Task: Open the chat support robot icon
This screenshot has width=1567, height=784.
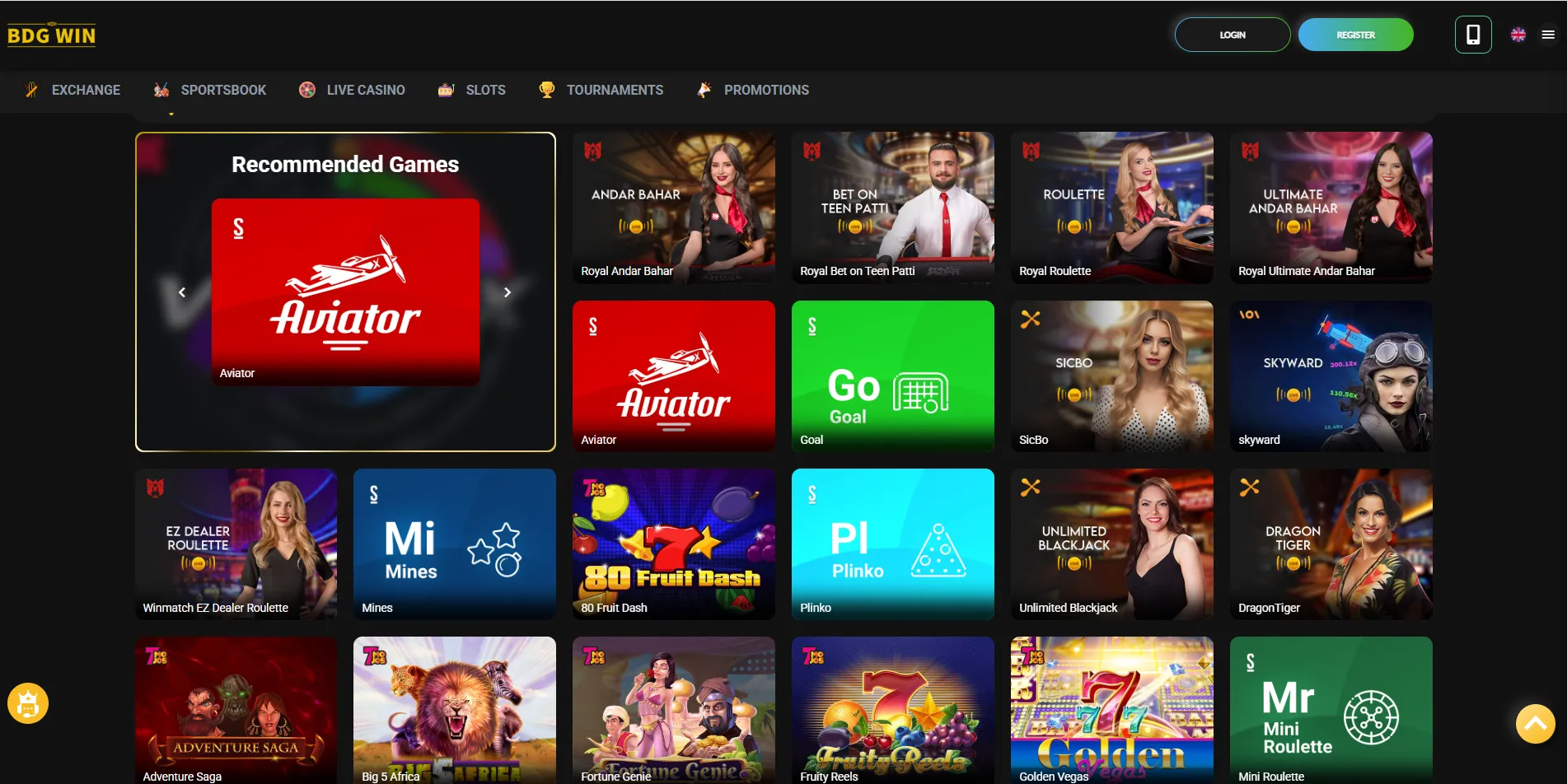Action: click(x=28, y=704)
